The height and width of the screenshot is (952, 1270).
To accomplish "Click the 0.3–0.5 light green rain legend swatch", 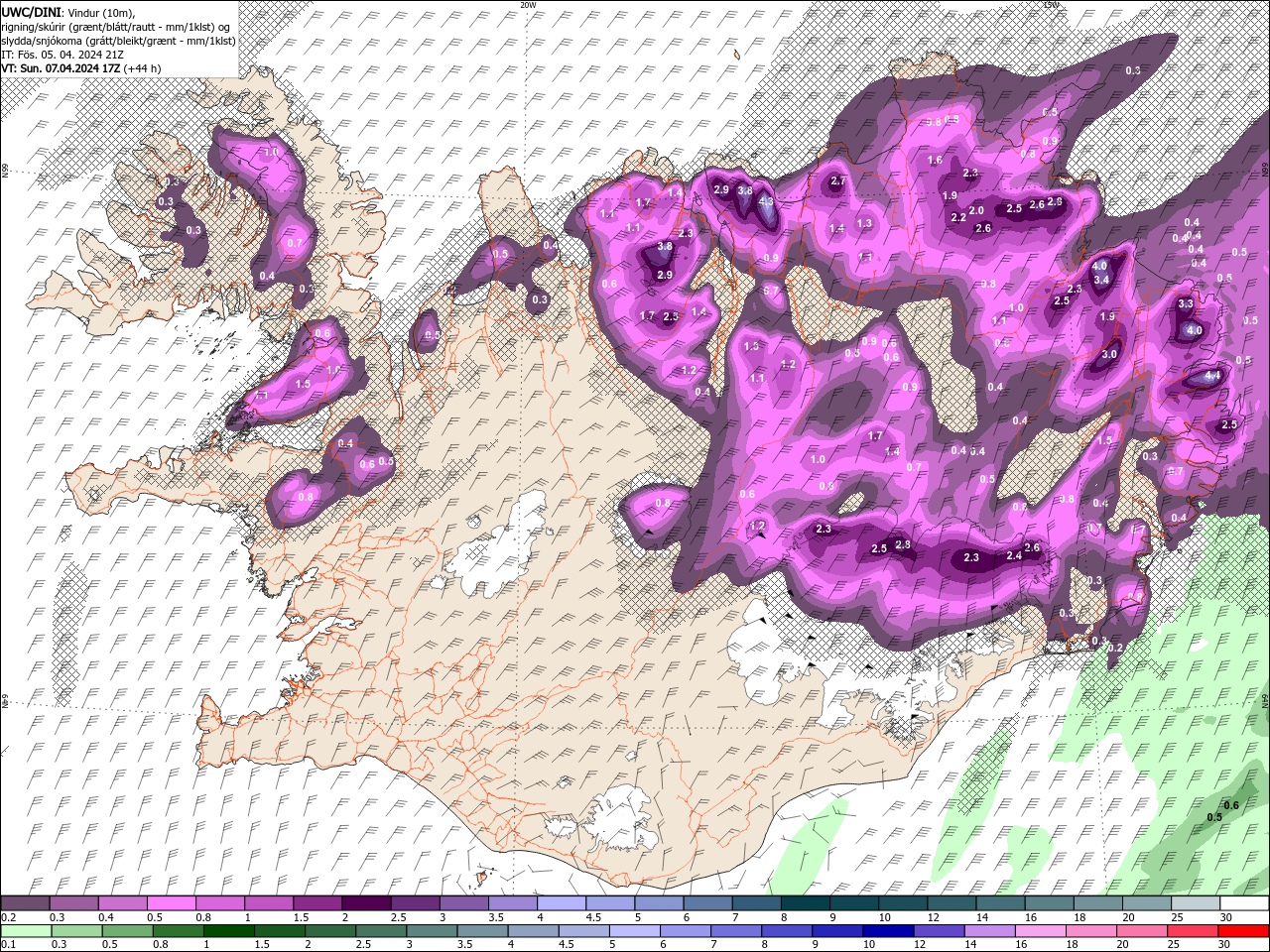I will pos(76,931).
